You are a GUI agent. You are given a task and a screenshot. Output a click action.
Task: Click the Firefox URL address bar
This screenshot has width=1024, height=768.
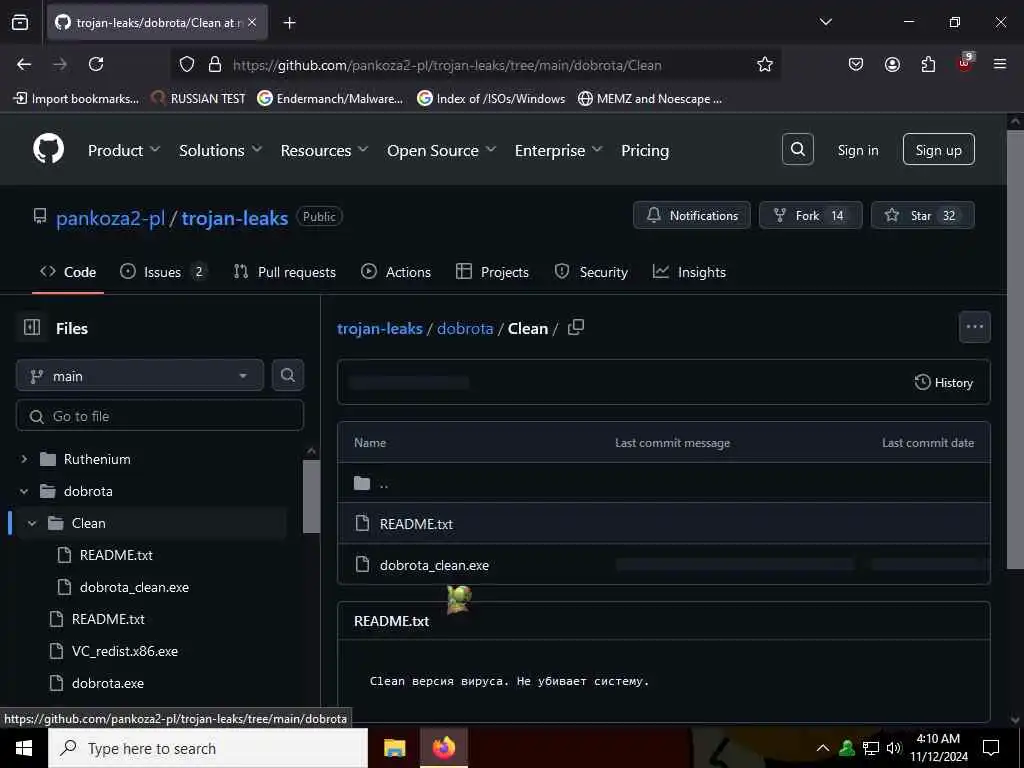click(x=475, y=65)
